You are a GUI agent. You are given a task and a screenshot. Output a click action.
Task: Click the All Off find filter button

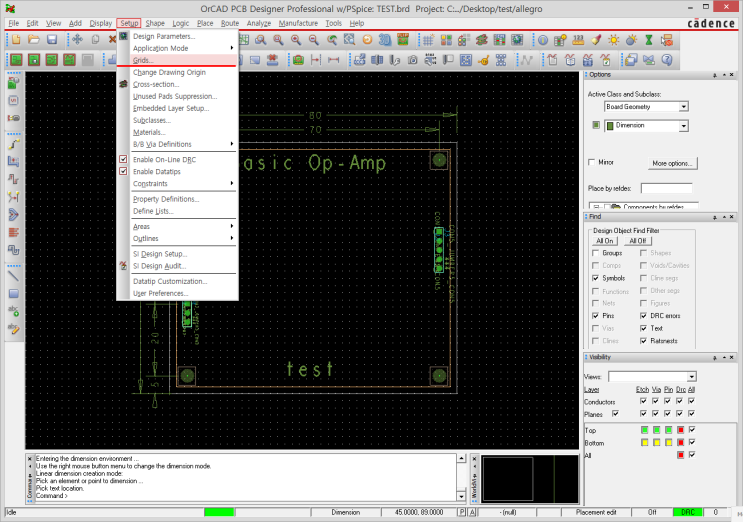pos(637,241)
